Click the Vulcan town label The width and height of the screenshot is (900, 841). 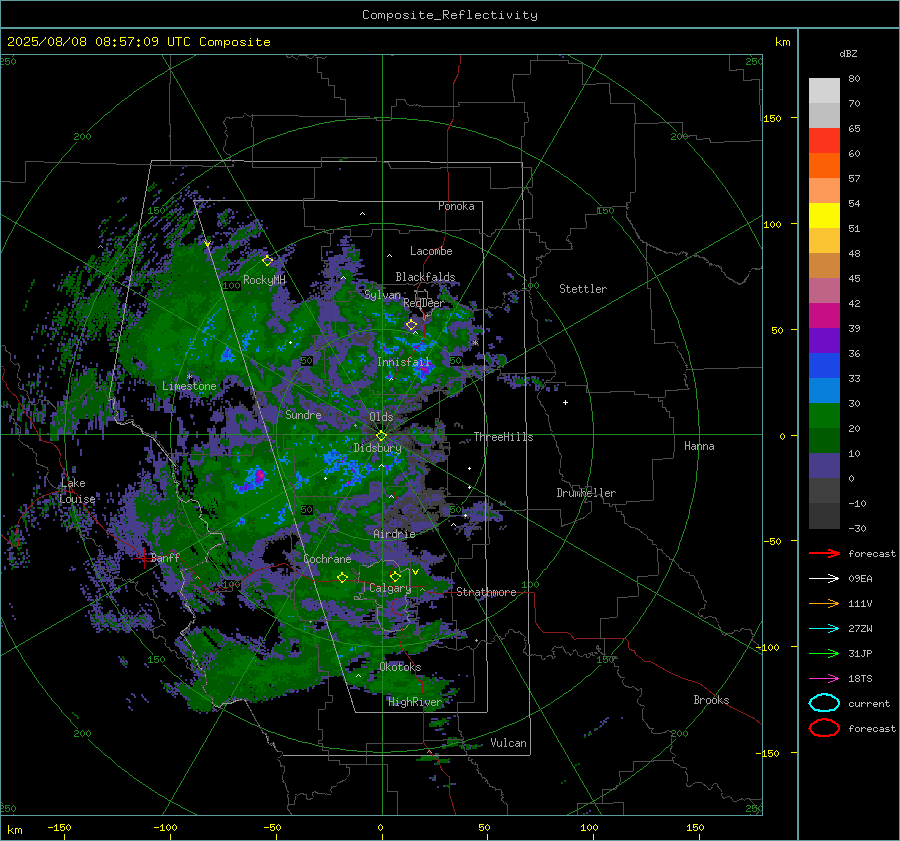[x=508, y=743]
